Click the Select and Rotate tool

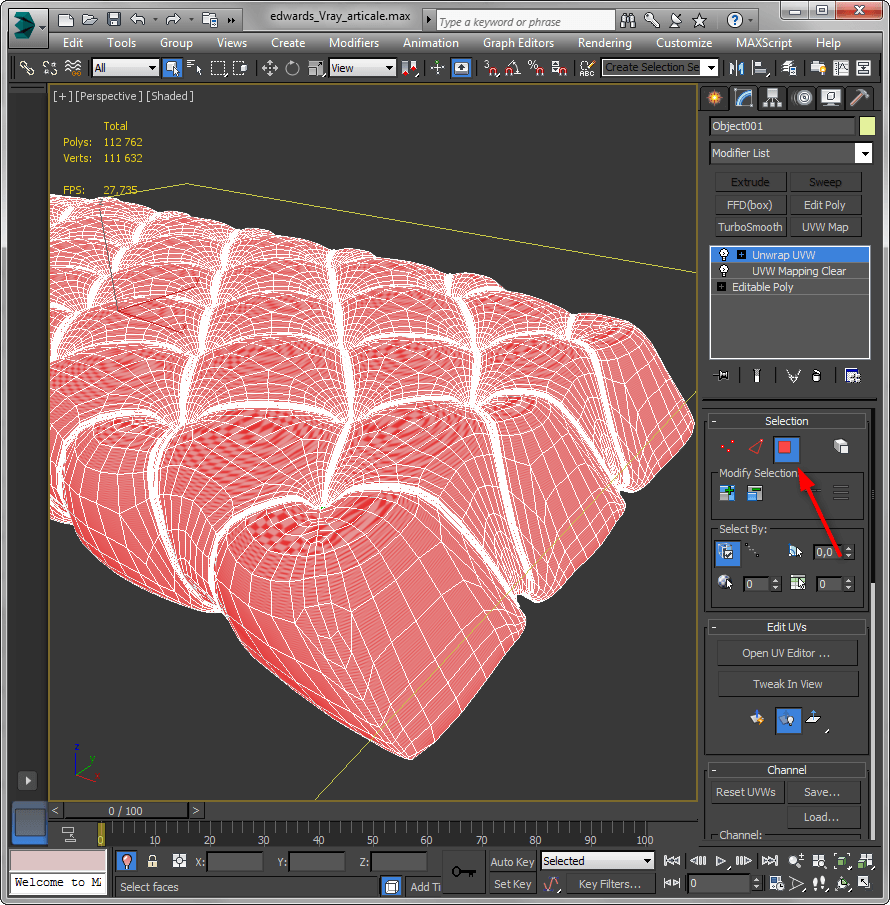click(x=292, y=67)
